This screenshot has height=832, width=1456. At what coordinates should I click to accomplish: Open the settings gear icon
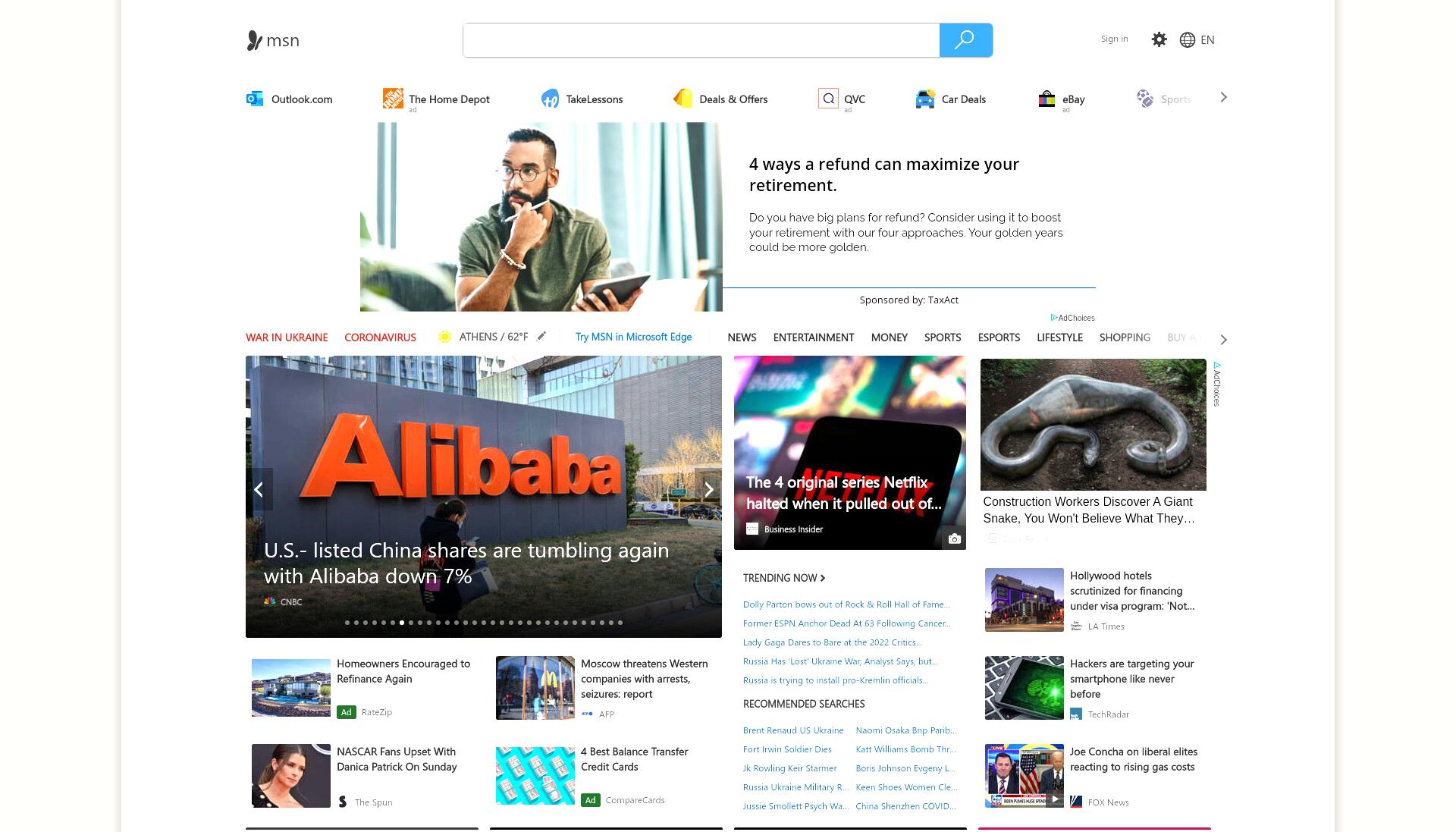(1159, 39)
